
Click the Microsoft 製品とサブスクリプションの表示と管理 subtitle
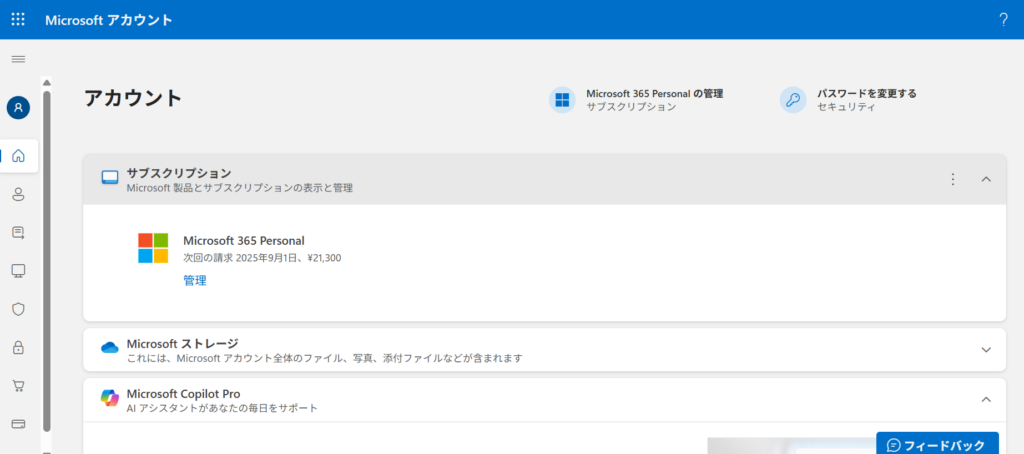click(x=240, y=188)
